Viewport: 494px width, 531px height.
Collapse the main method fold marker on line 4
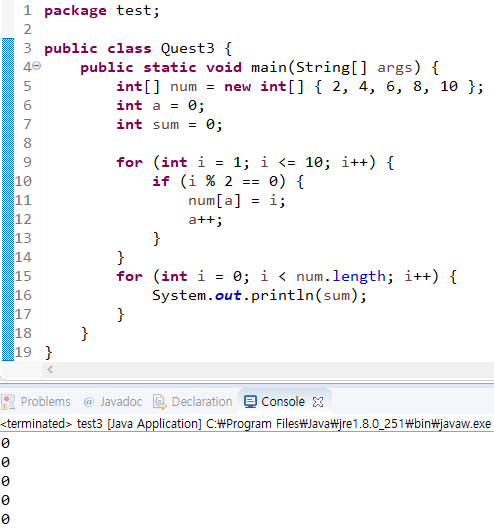[37, 65]
